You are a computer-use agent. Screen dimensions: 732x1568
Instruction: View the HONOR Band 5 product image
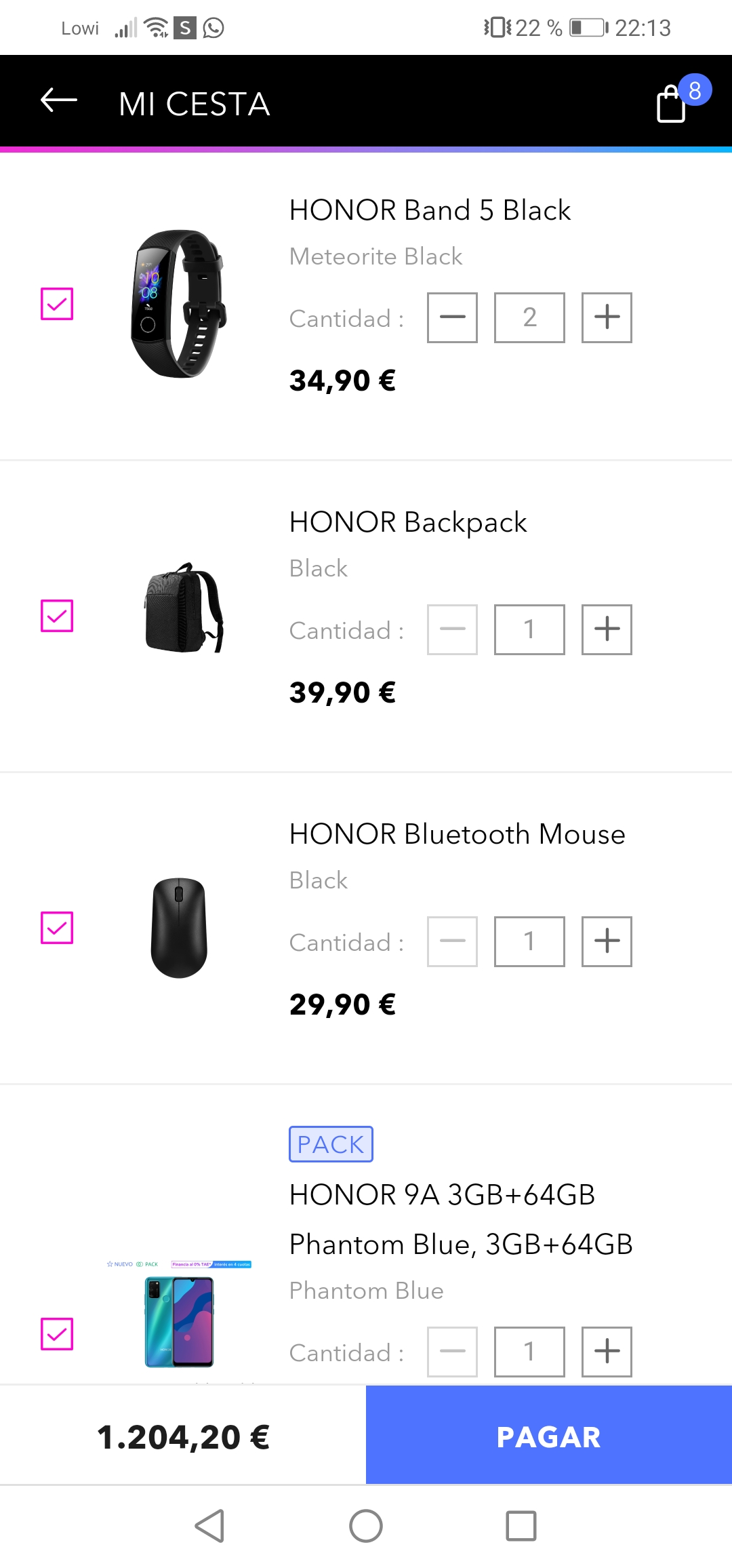coord(178,303)
